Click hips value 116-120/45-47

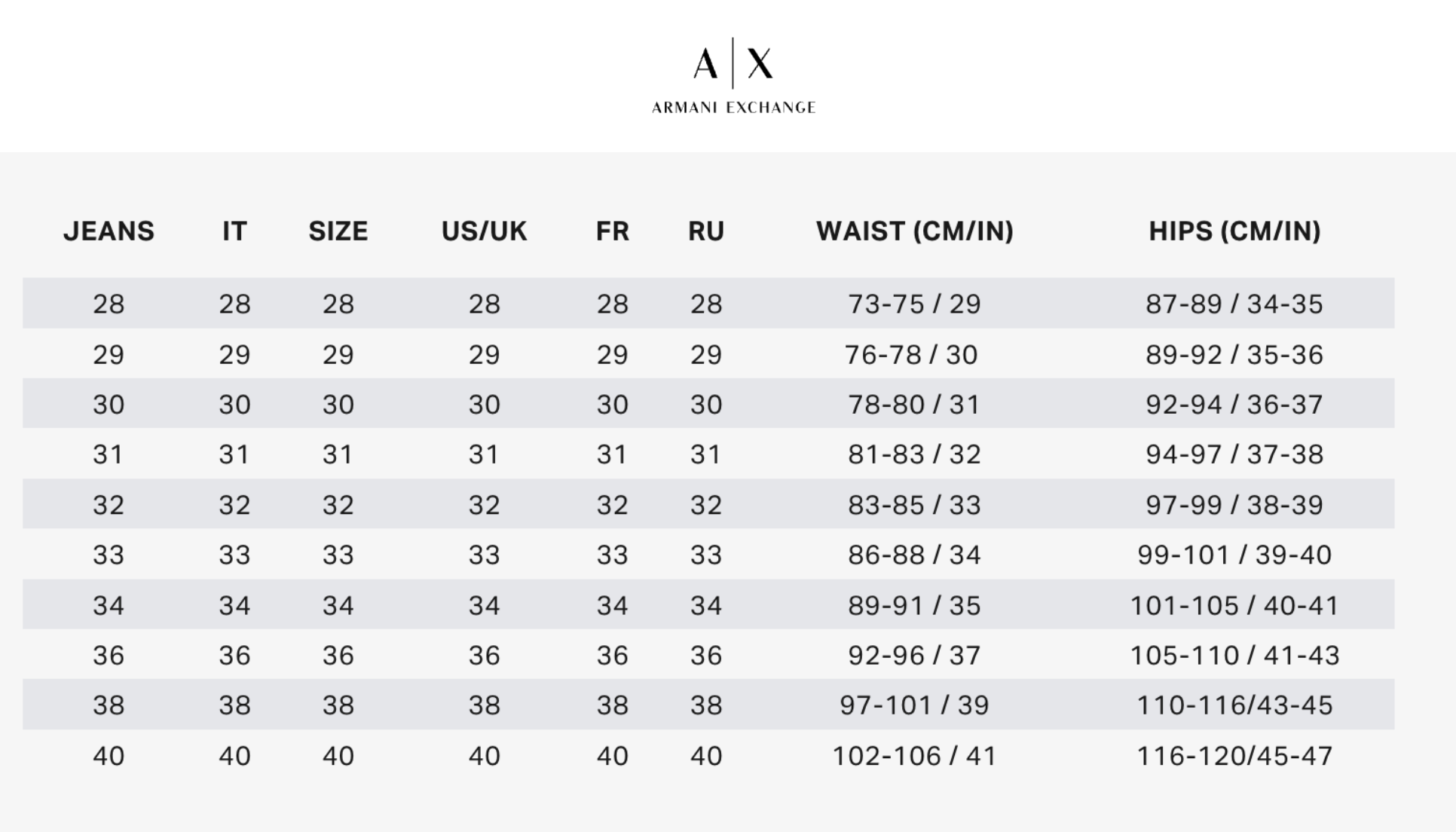click(x=1234, y=756)
